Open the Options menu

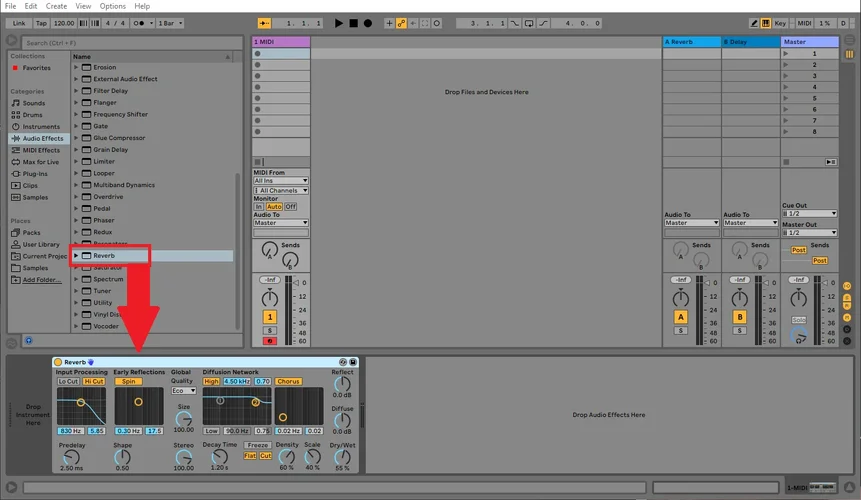pos(112,6)
